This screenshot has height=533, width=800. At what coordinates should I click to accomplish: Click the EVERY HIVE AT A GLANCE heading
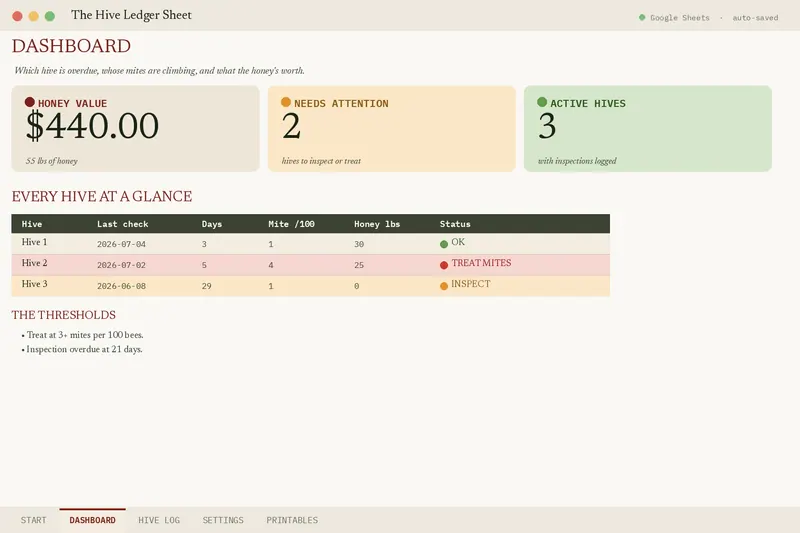point(102,196)
